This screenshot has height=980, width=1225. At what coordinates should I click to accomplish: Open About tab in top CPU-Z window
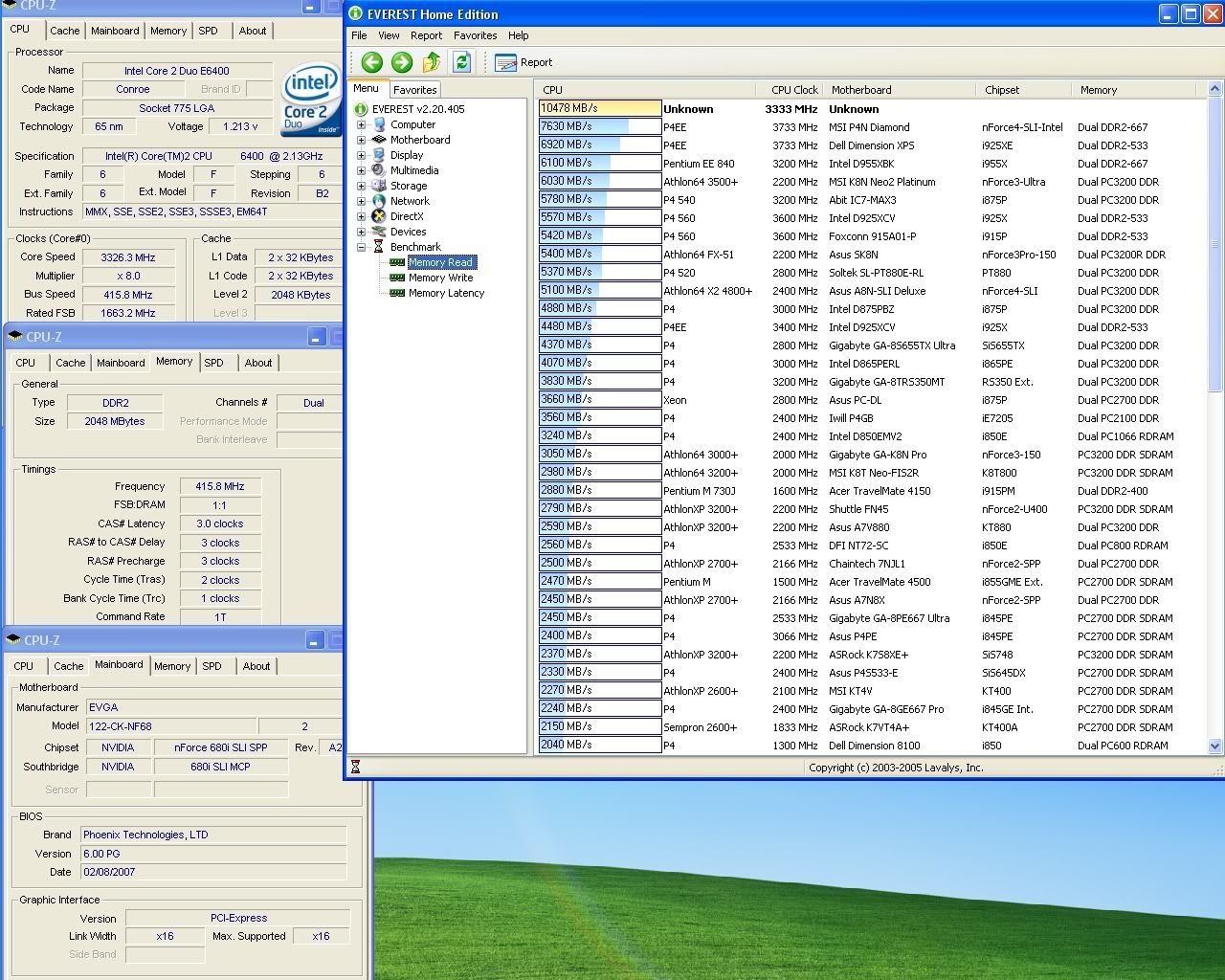[x=253, y=31]
